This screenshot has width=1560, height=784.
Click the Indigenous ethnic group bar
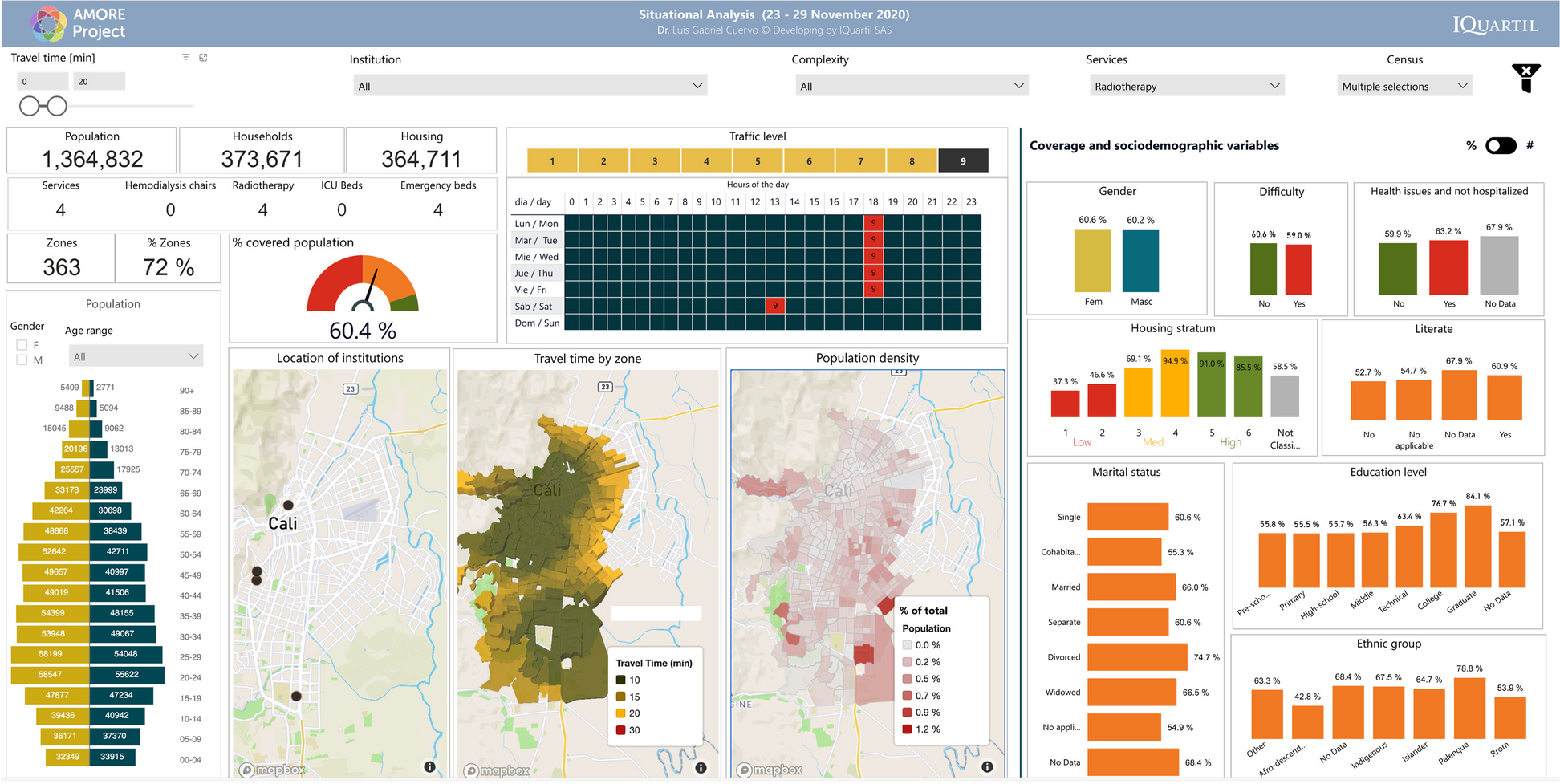coord(1387,713)
